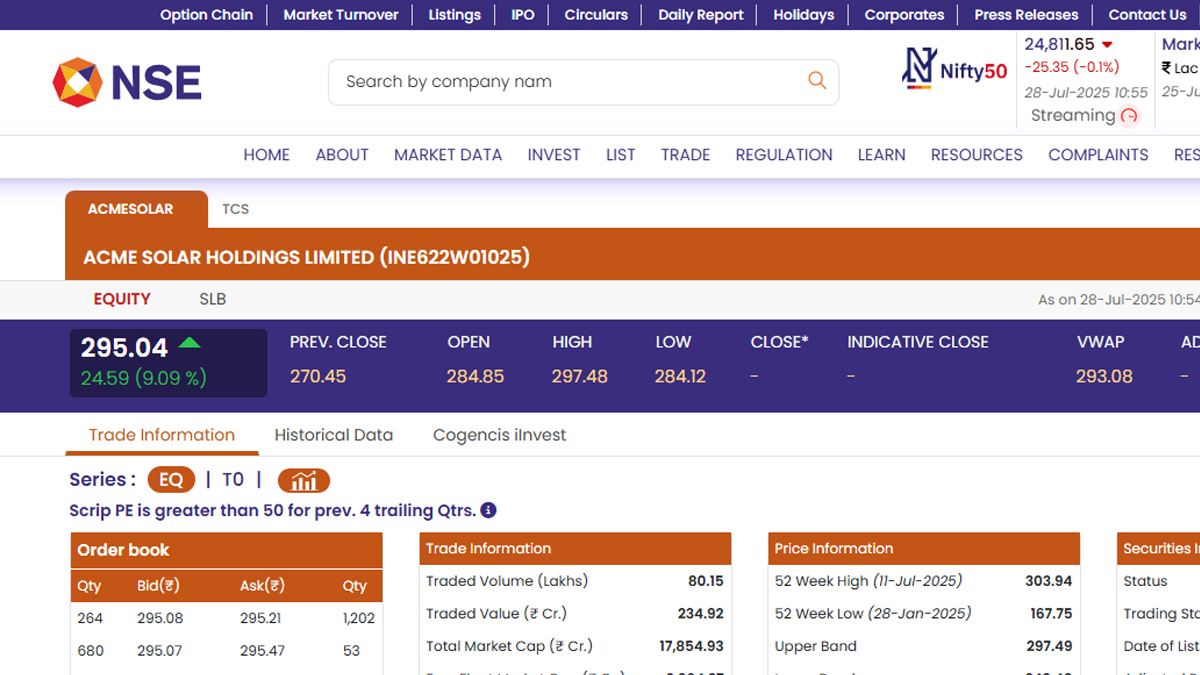The image size is (1200, 675).
Task: Open the Cogencis iInvest tab
Action: click(499, 435)
